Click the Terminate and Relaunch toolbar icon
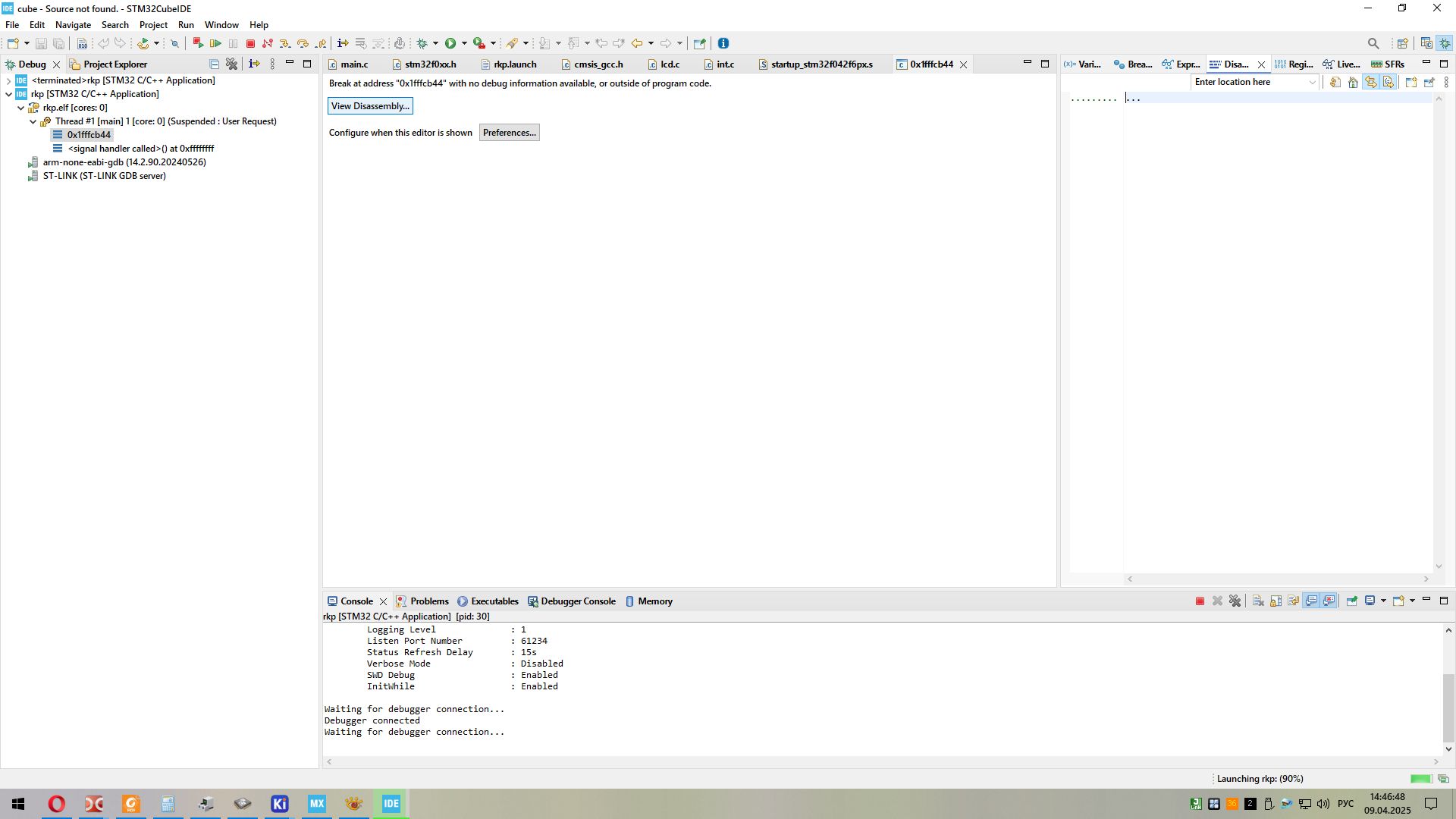 pos(198,43)
